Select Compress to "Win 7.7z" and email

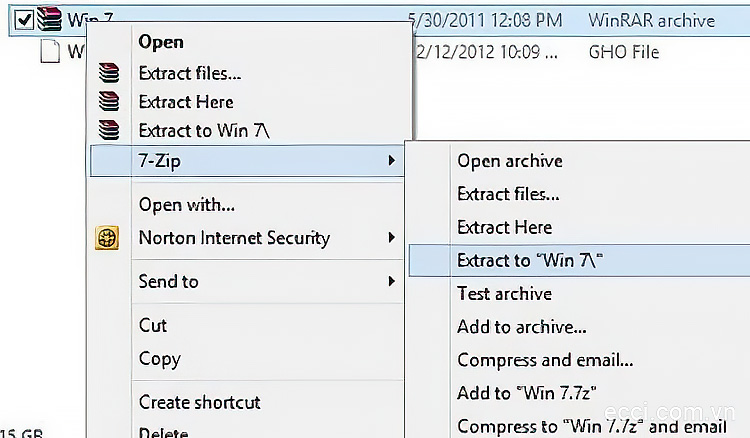point(592,426)
